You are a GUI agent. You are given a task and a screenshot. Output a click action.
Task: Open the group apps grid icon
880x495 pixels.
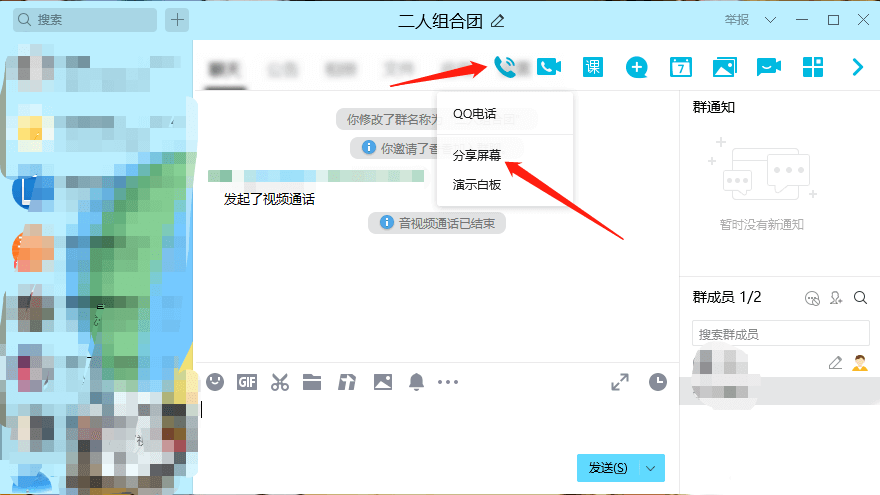(813, 67)
